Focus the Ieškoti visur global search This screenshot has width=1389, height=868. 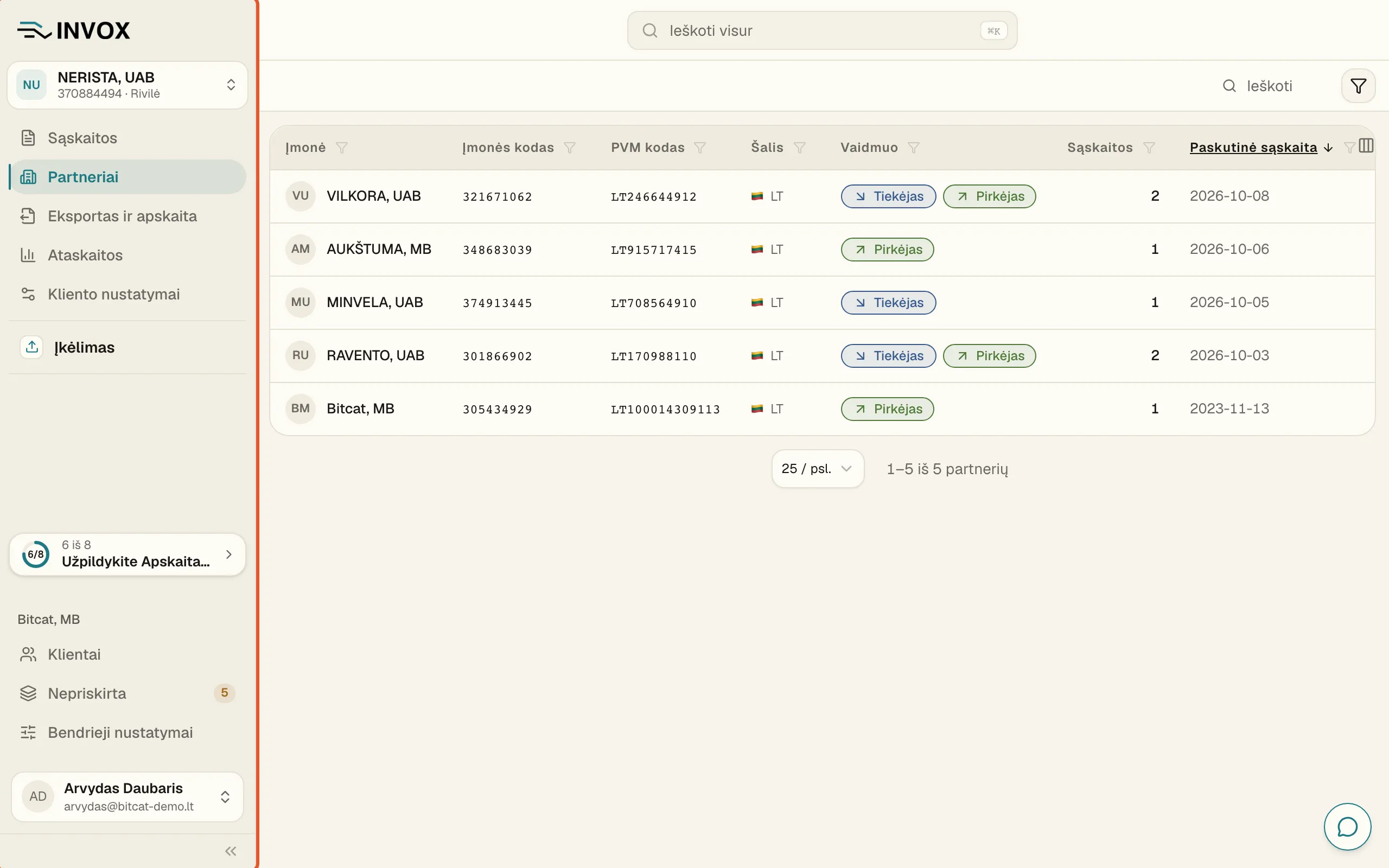pos(822,30)
